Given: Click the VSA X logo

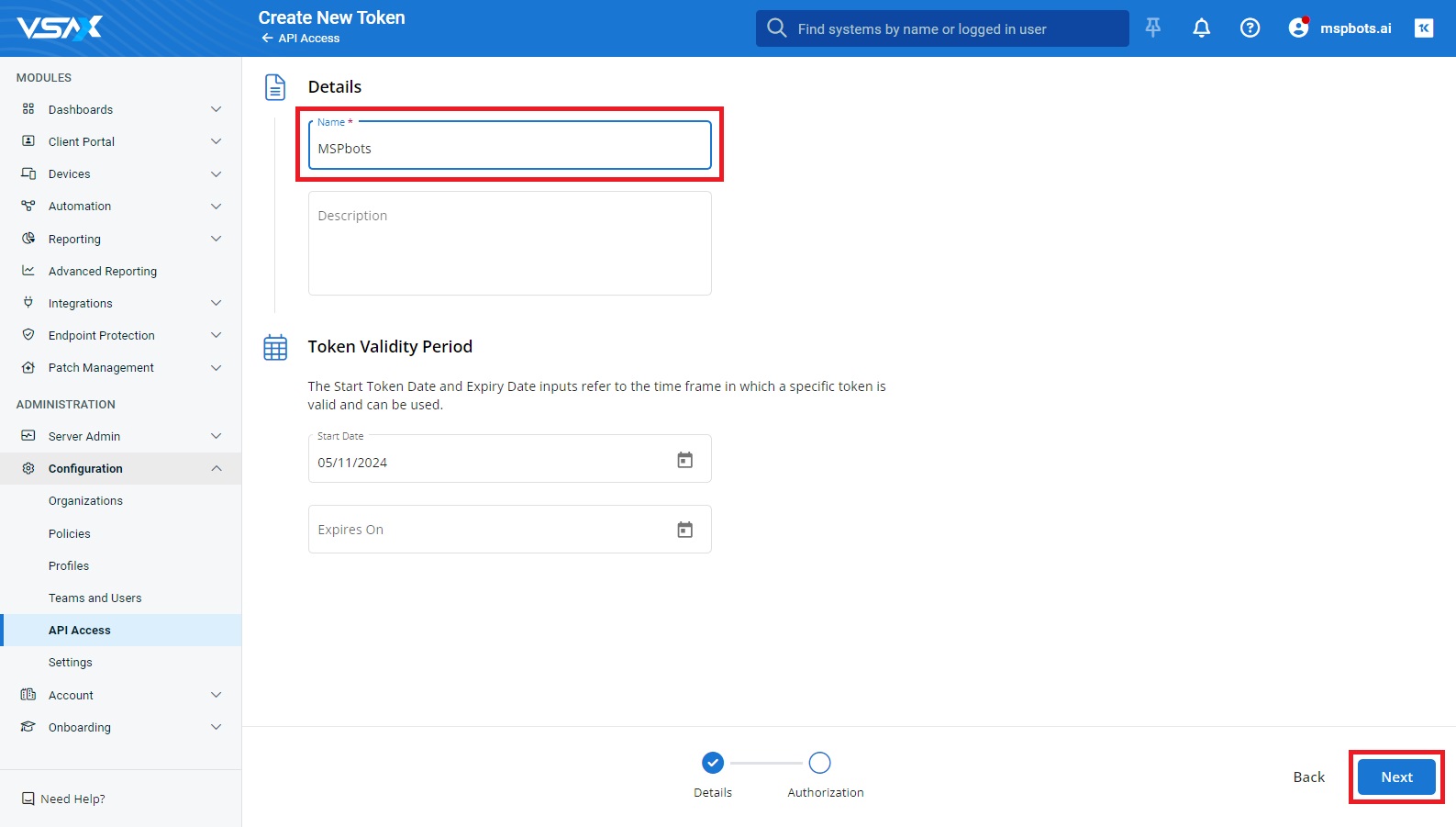Looking at the screenshot, I should pos(61,28).
